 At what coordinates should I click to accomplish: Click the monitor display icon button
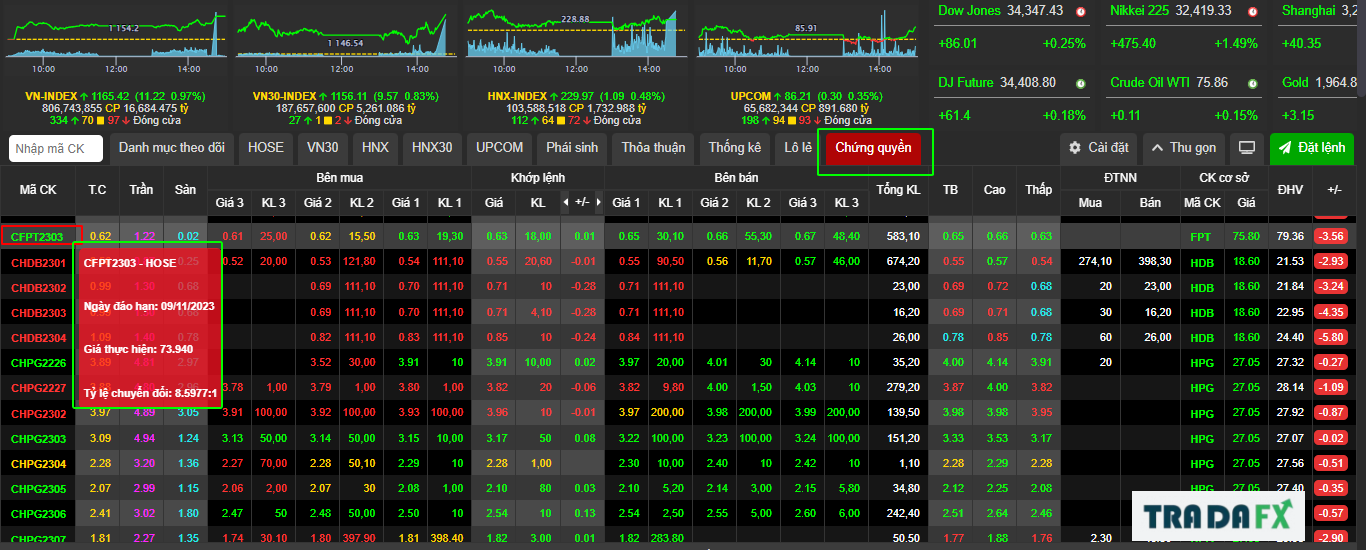coord(1247,148)
